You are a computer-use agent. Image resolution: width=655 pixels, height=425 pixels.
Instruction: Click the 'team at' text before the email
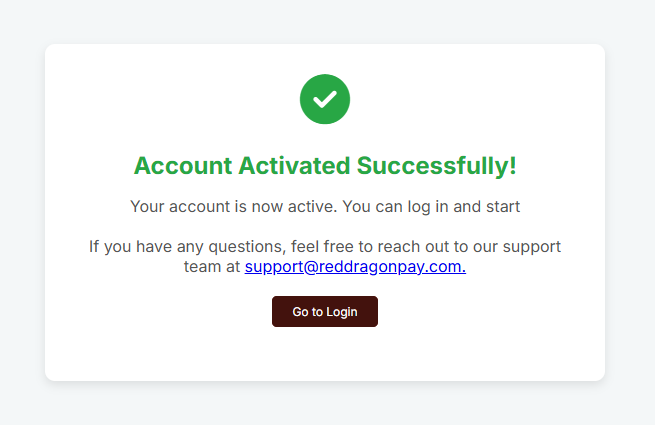pyautogui.click(x=212, y=267)
